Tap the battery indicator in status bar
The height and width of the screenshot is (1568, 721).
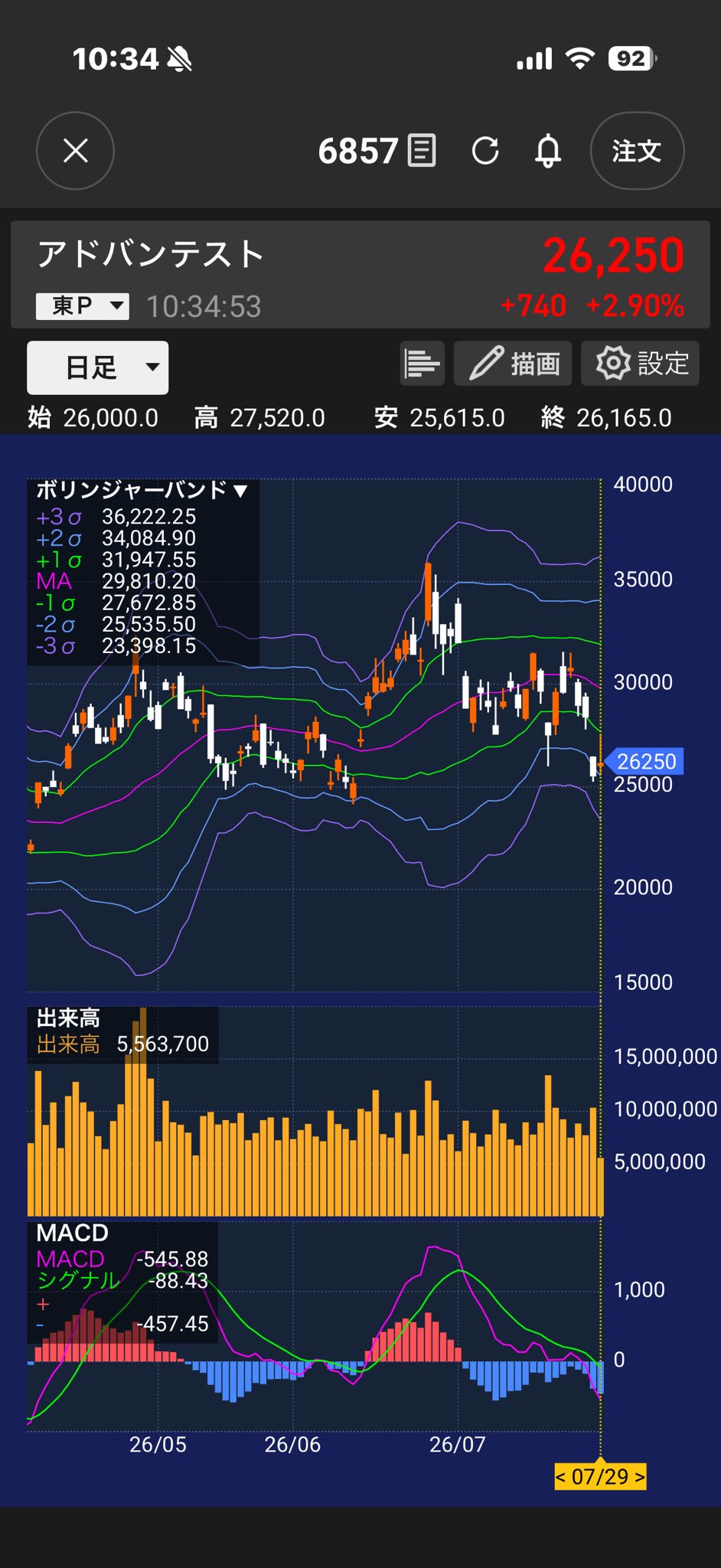632,59
